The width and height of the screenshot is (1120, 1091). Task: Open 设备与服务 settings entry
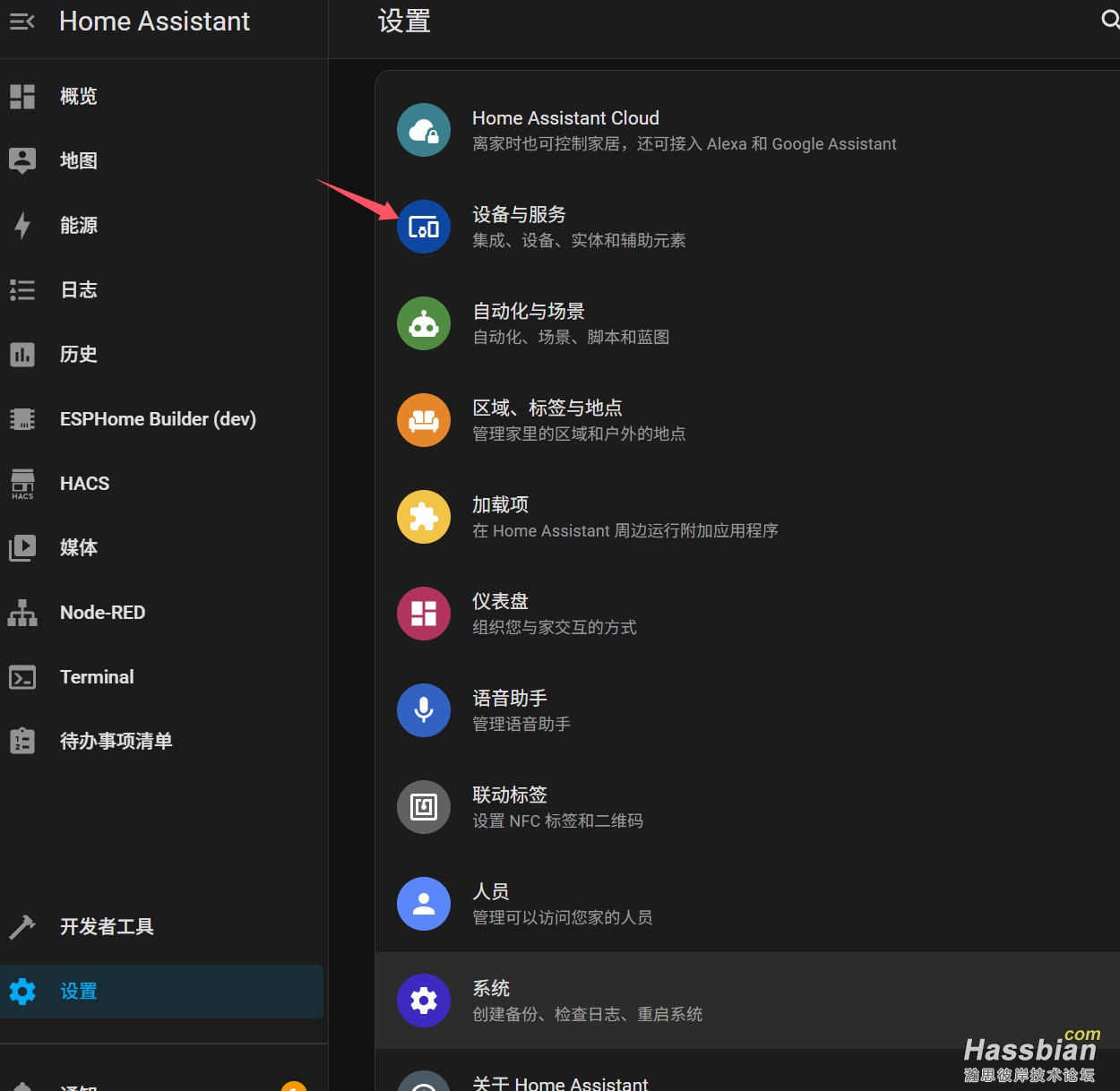tap(747, 227)
